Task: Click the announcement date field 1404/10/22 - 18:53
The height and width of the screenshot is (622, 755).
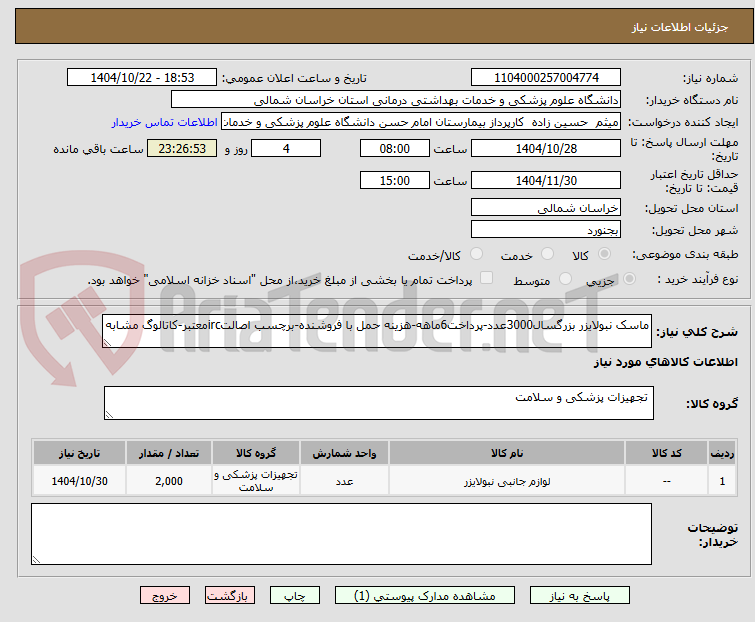Action: tap(142, 78)
